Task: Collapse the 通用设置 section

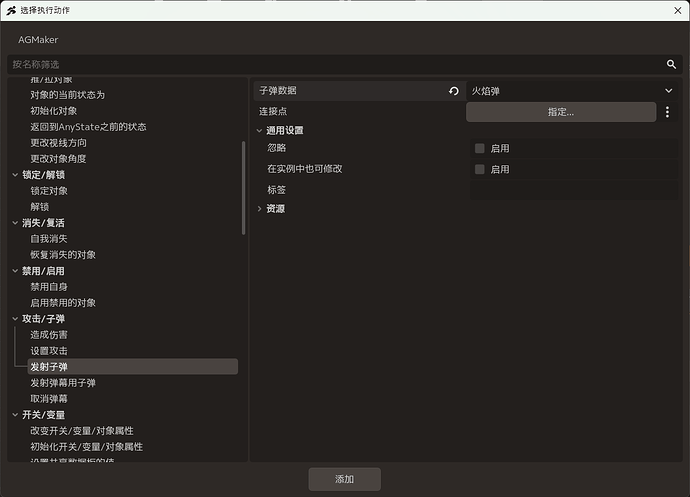Action: (x=259, y=130)
